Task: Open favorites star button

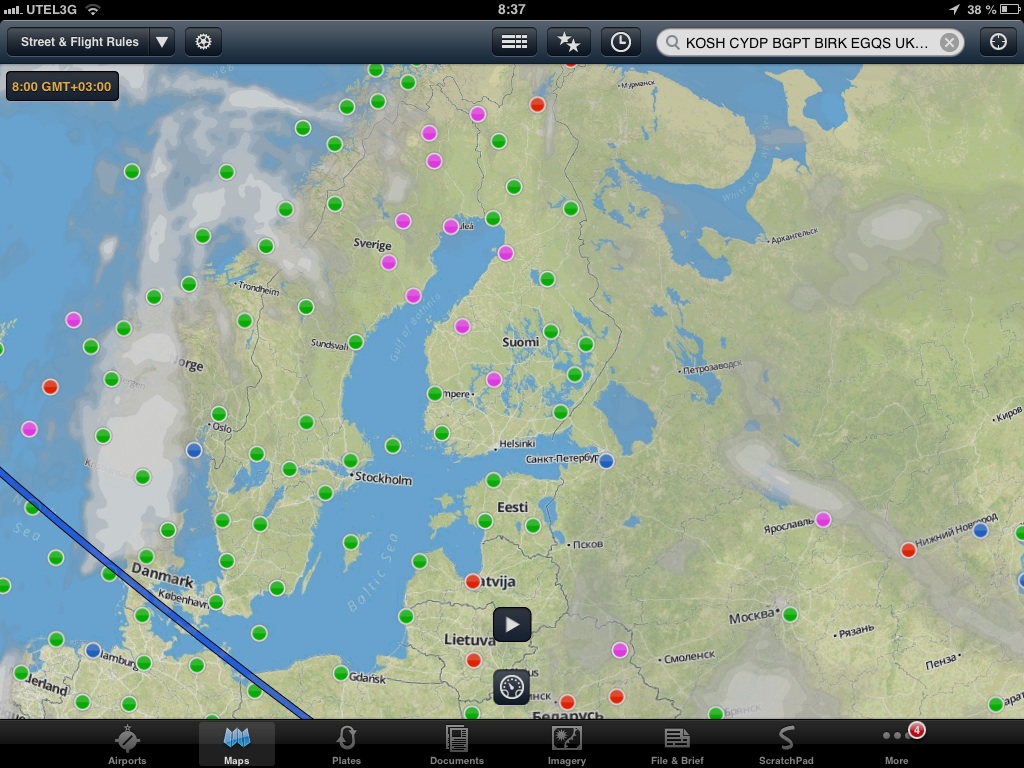Action: tap(568, 42)
